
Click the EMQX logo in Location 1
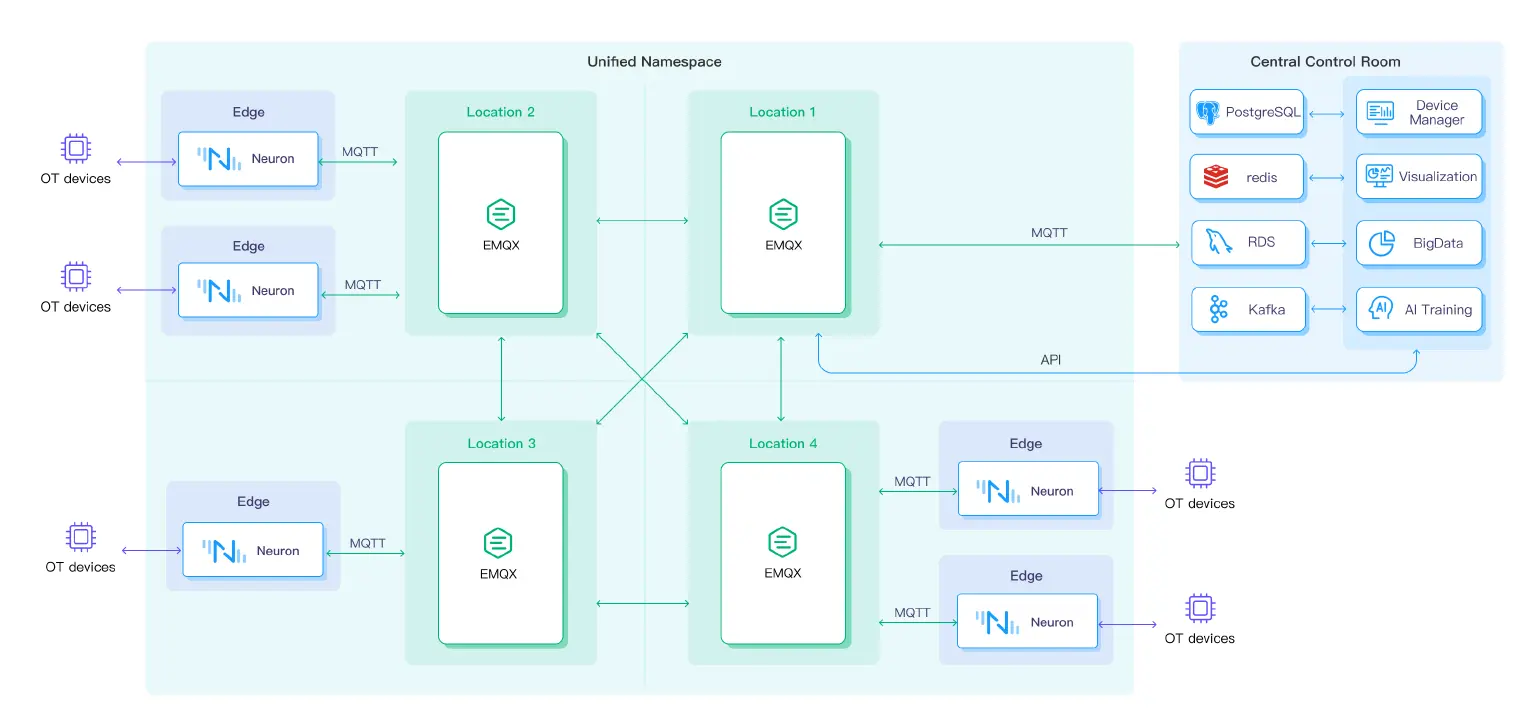click(783, 214)
